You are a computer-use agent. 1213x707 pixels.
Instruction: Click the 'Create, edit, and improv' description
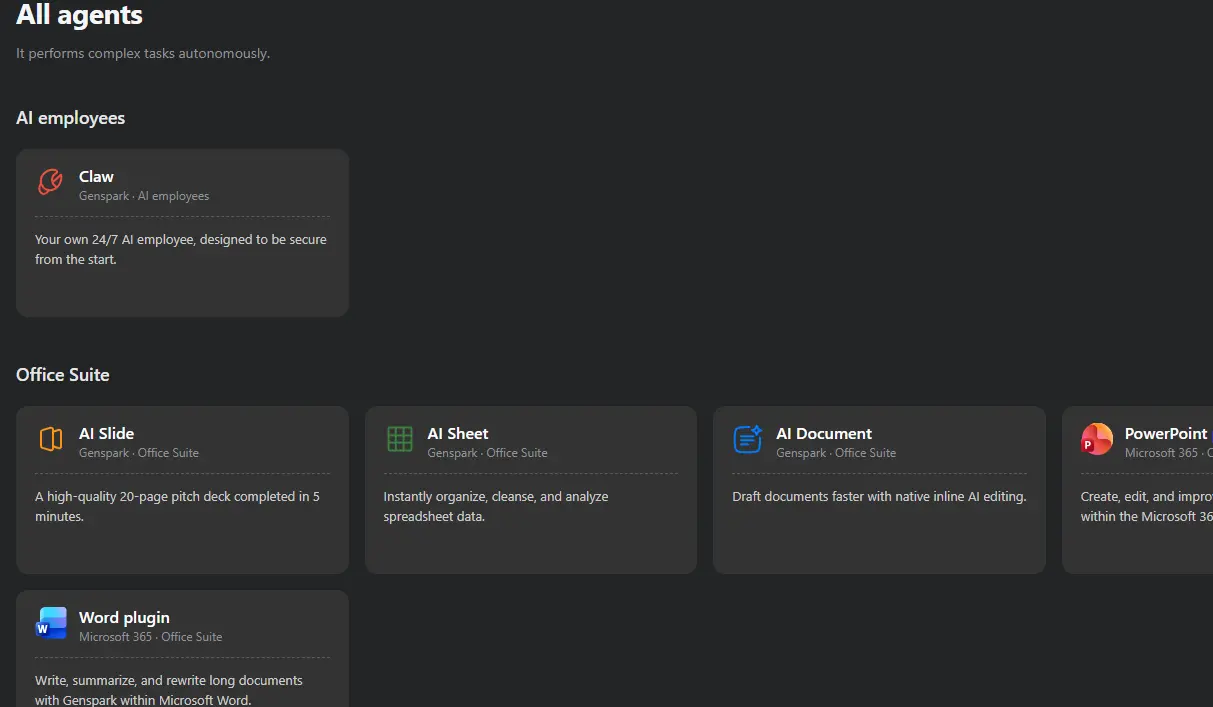pos(1146,507)
